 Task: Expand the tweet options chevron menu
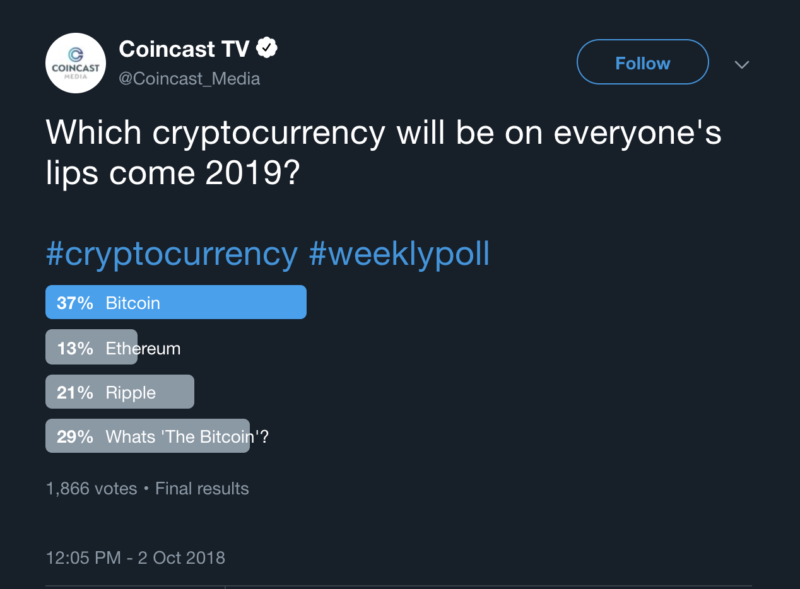[x=741, y=64]
